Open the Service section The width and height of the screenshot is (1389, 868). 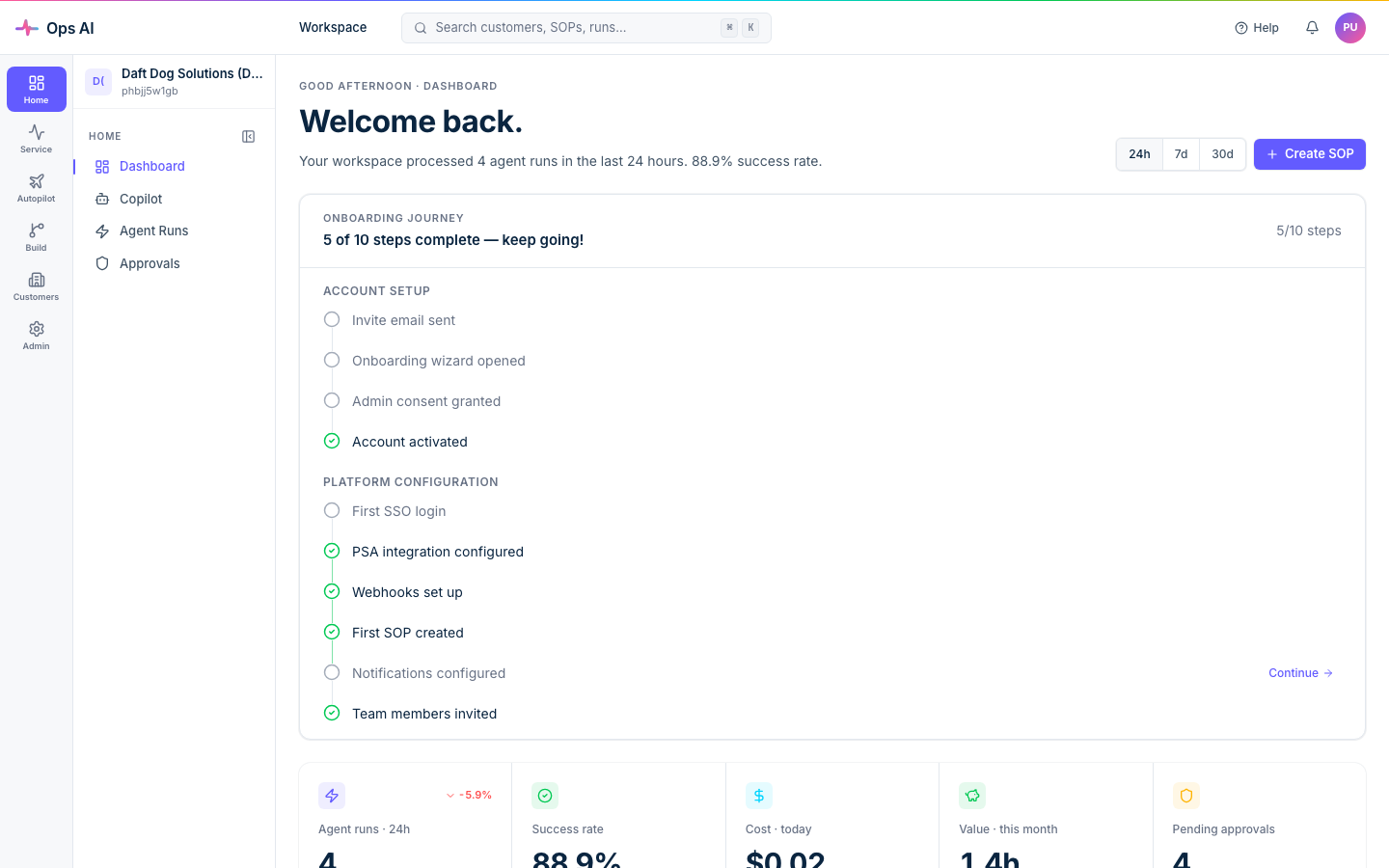click(x=37, y=138)
